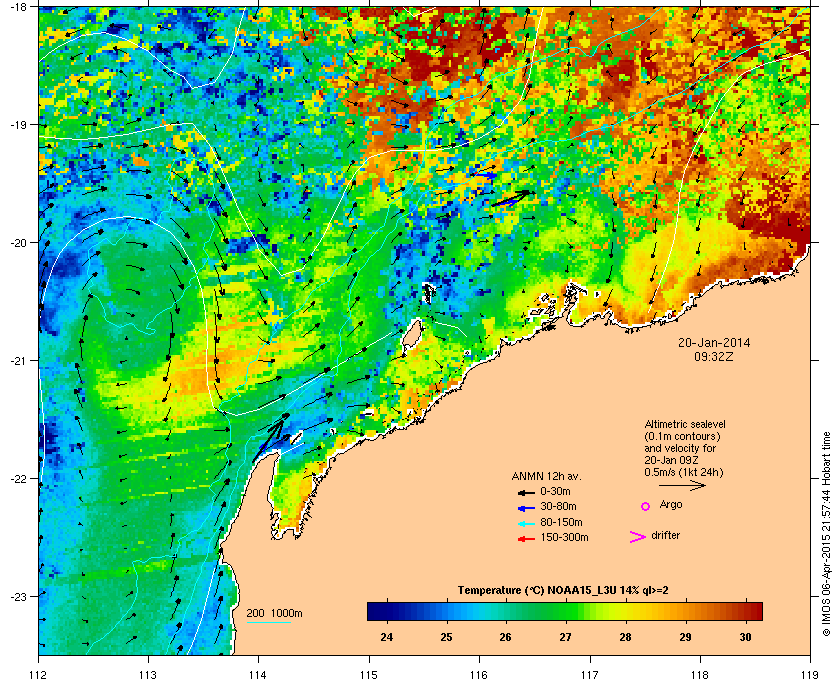Click the latitude axis label -20

[x=17, y=242]
